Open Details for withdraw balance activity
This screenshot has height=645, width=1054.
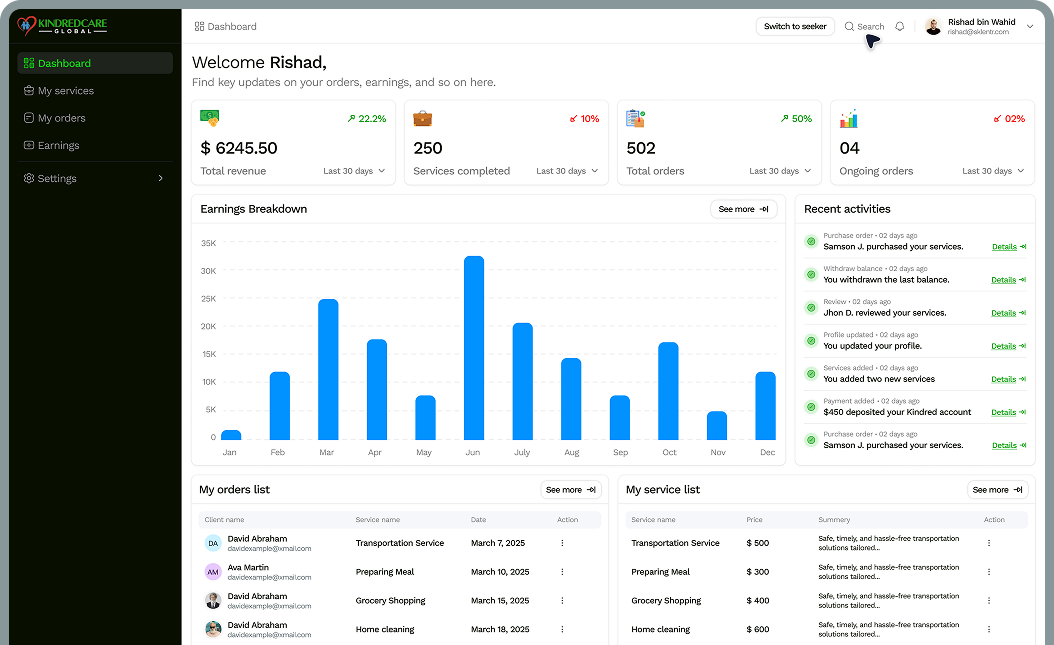[1008, 280]
